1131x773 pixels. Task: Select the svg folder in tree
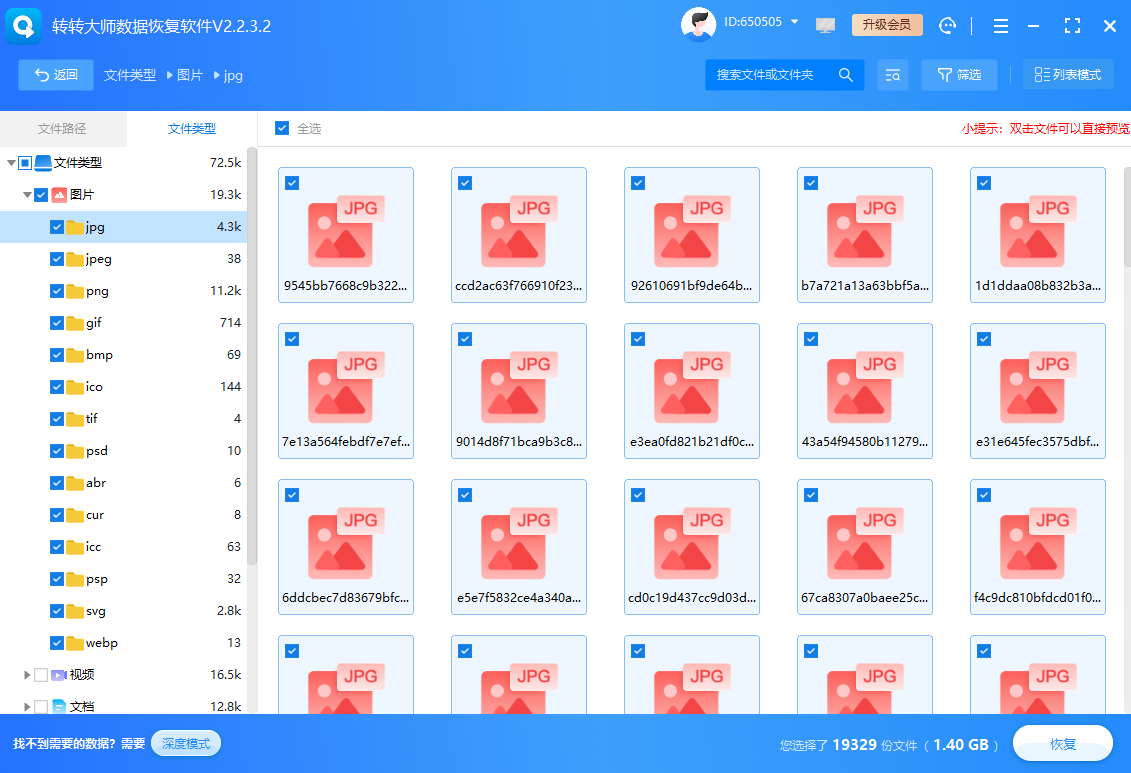96,611
